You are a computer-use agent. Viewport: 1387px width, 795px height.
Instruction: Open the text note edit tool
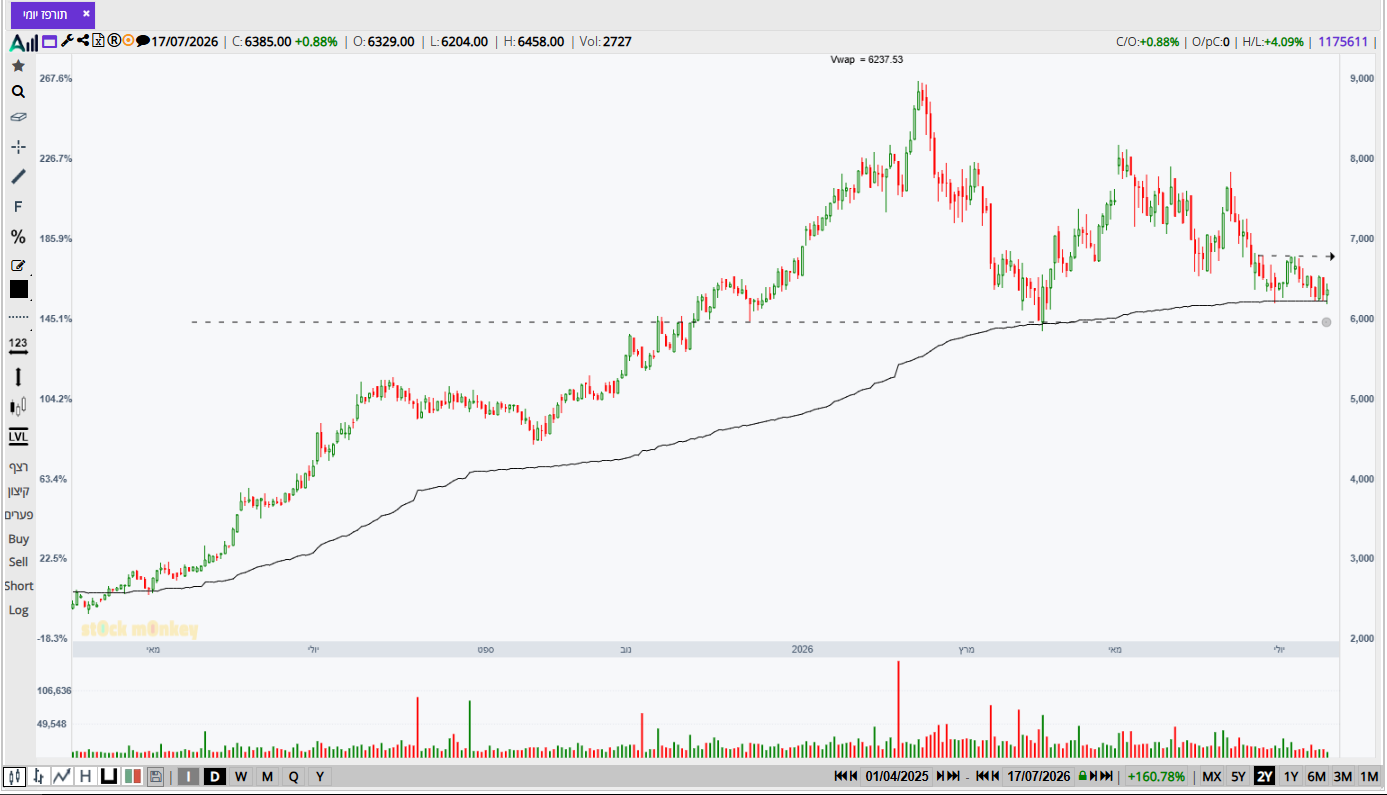[18, 265]
